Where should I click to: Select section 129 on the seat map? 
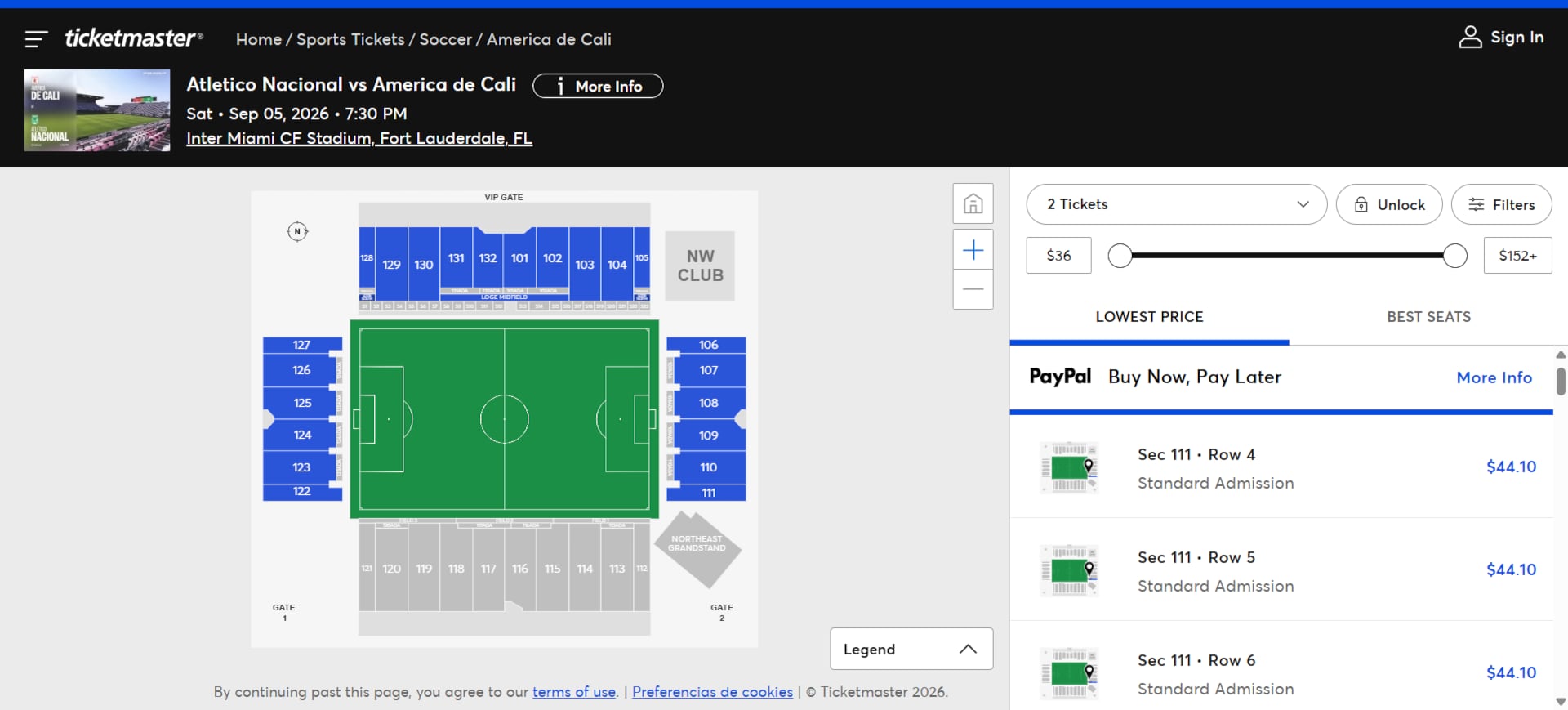click(x=392, y=264)
